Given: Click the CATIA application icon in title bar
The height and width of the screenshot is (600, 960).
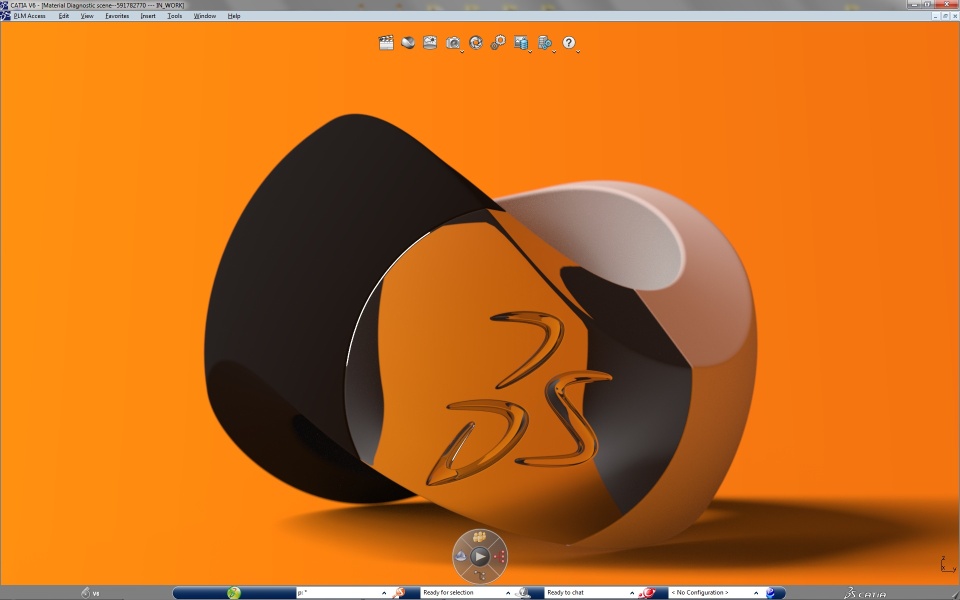Looking at the screenshot, I should click(x=4, y=5).
